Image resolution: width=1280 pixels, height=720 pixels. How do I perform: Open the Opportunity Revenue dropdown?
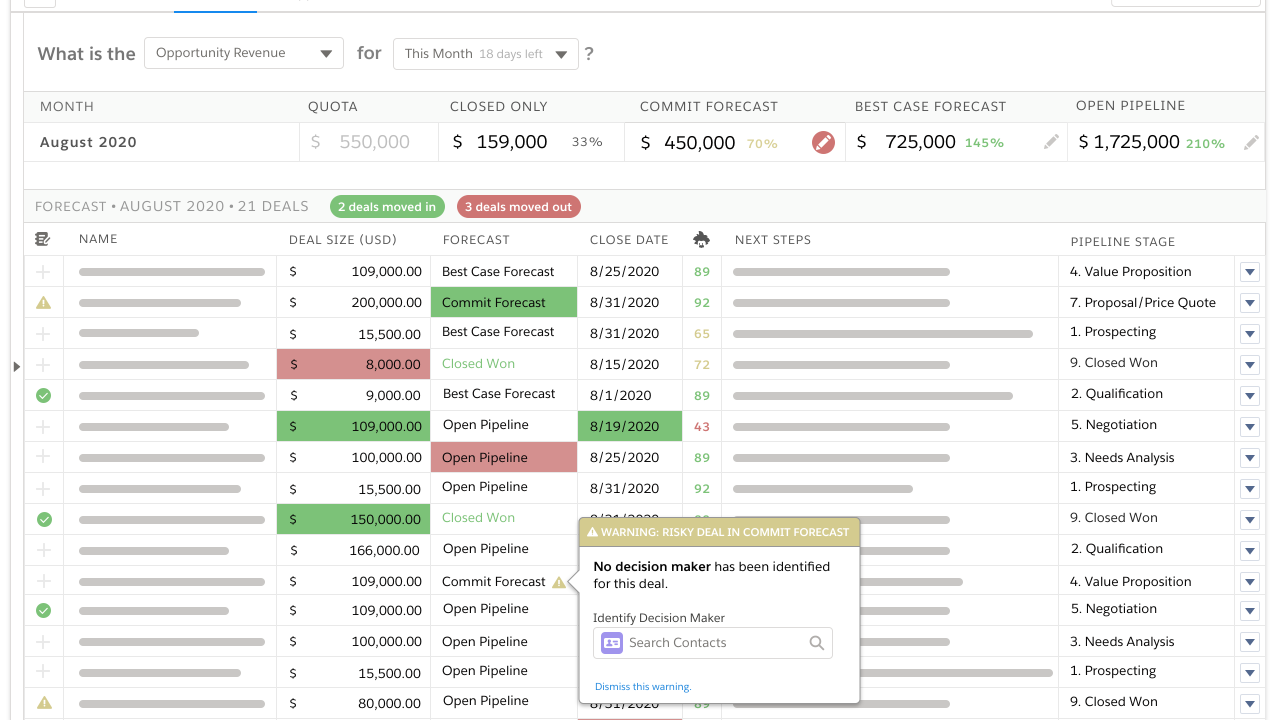[244, 54]
